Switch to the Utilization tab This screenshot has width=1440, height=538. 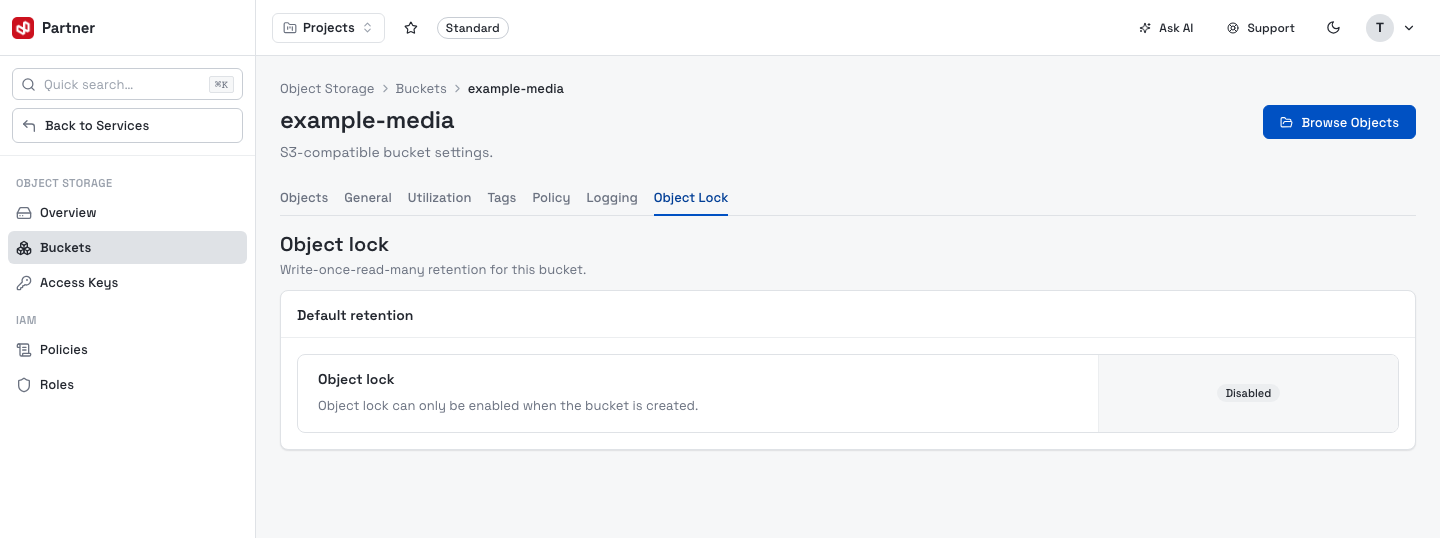[x=439, y=198]
